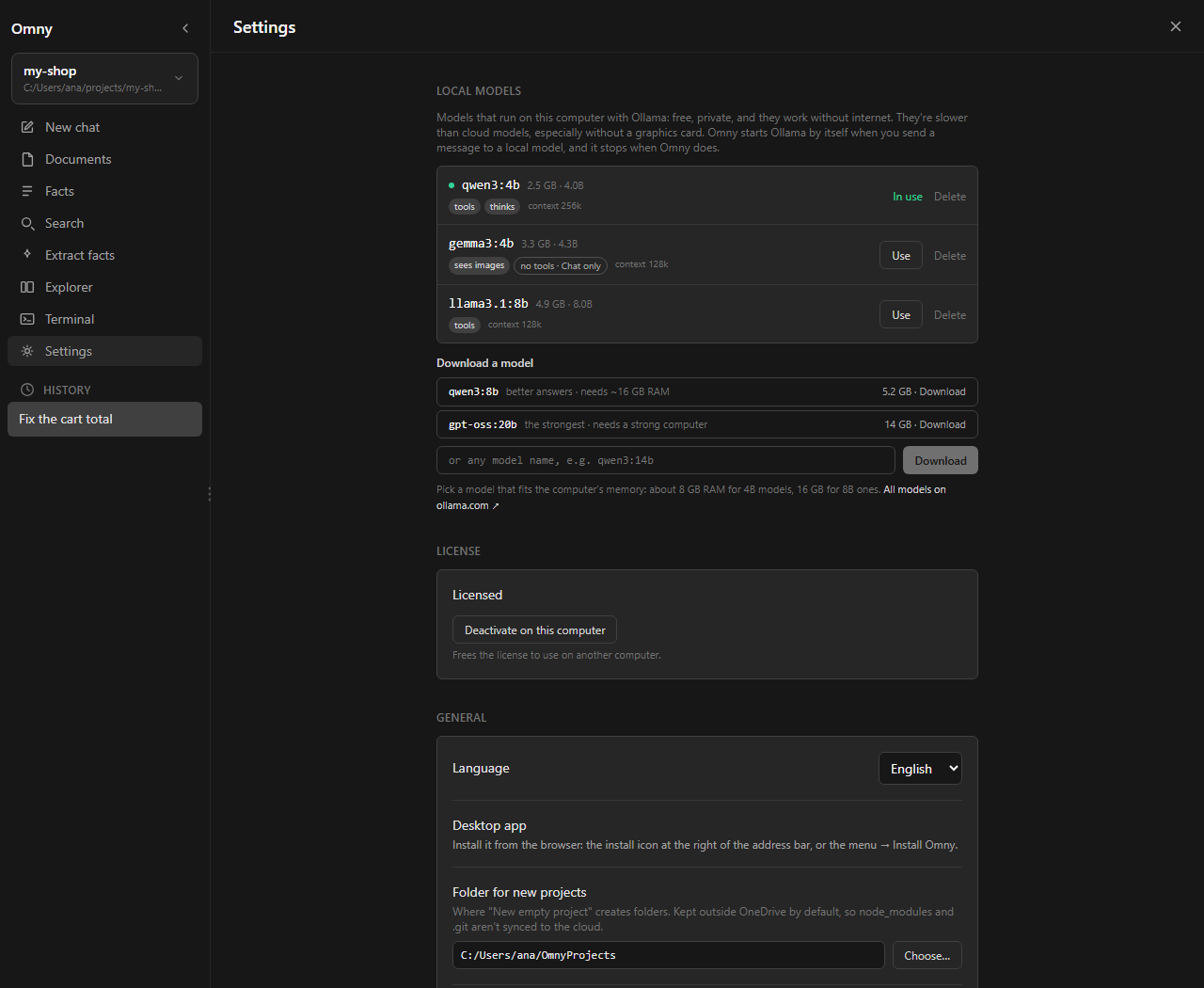1204x988 pixels.
Task: Open Extract facts
Action: tap(104, 255)
